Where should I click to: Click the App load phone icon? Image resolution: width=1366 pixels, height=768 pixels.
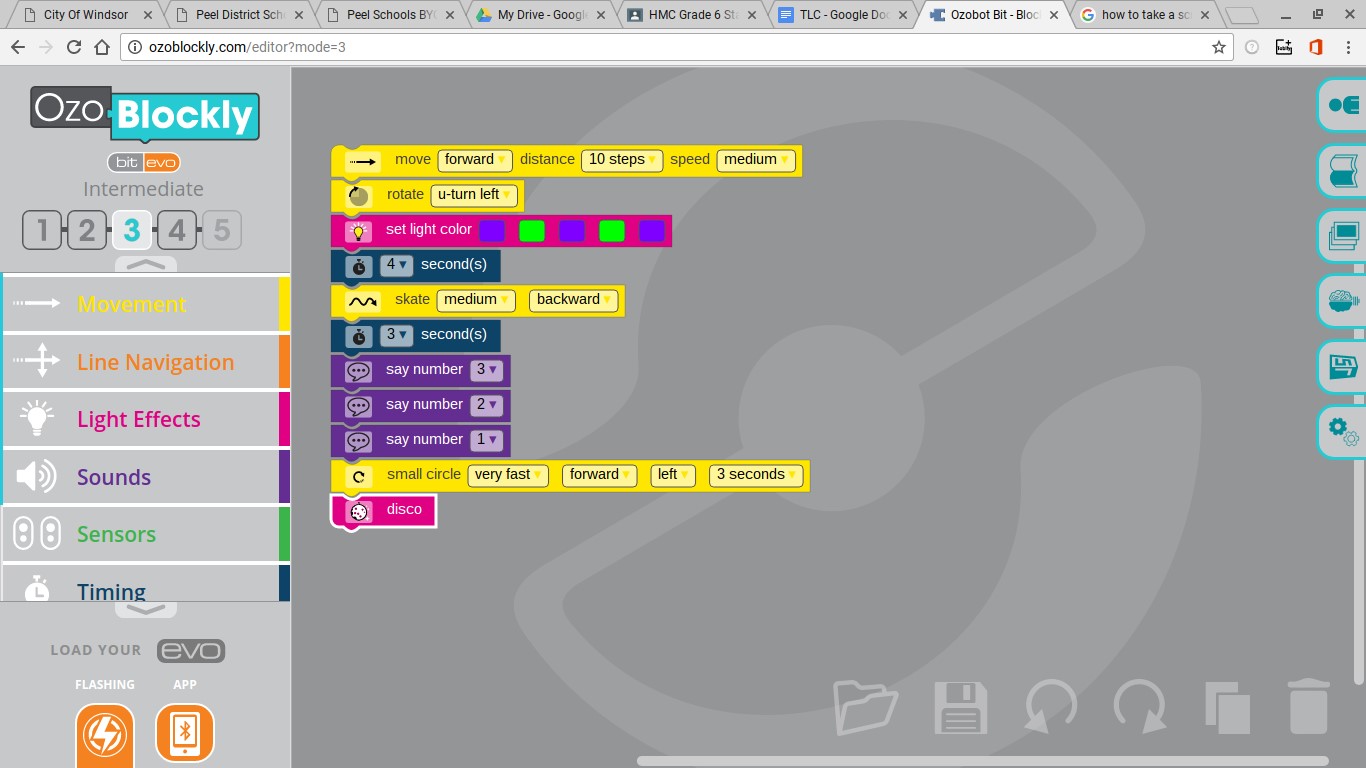(184, 734)
